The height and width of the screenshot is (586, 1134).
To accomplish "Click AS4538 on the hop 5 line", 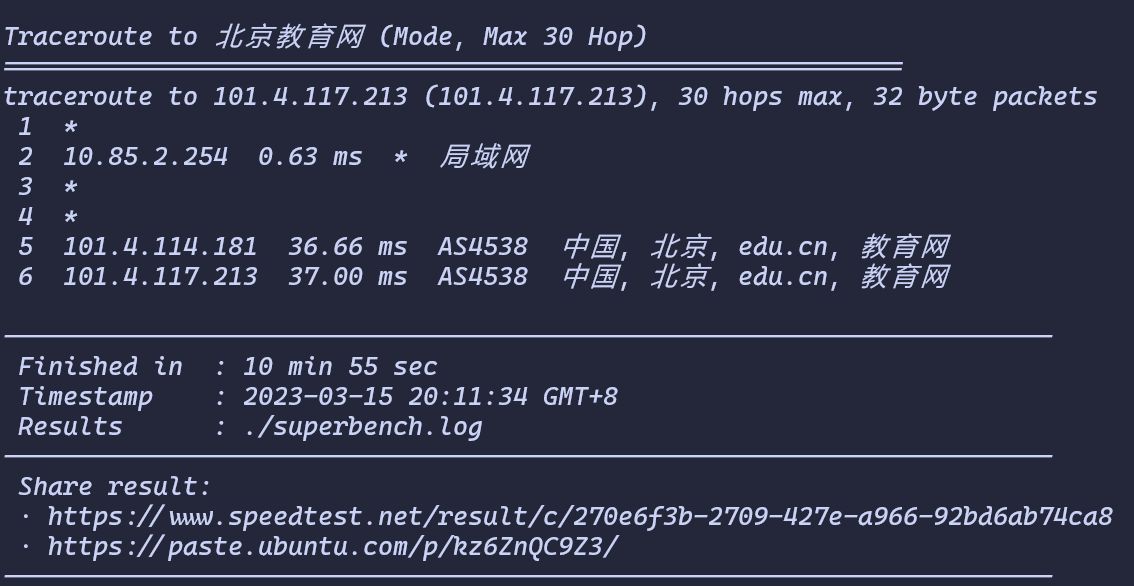I will [x=483, y=247].
